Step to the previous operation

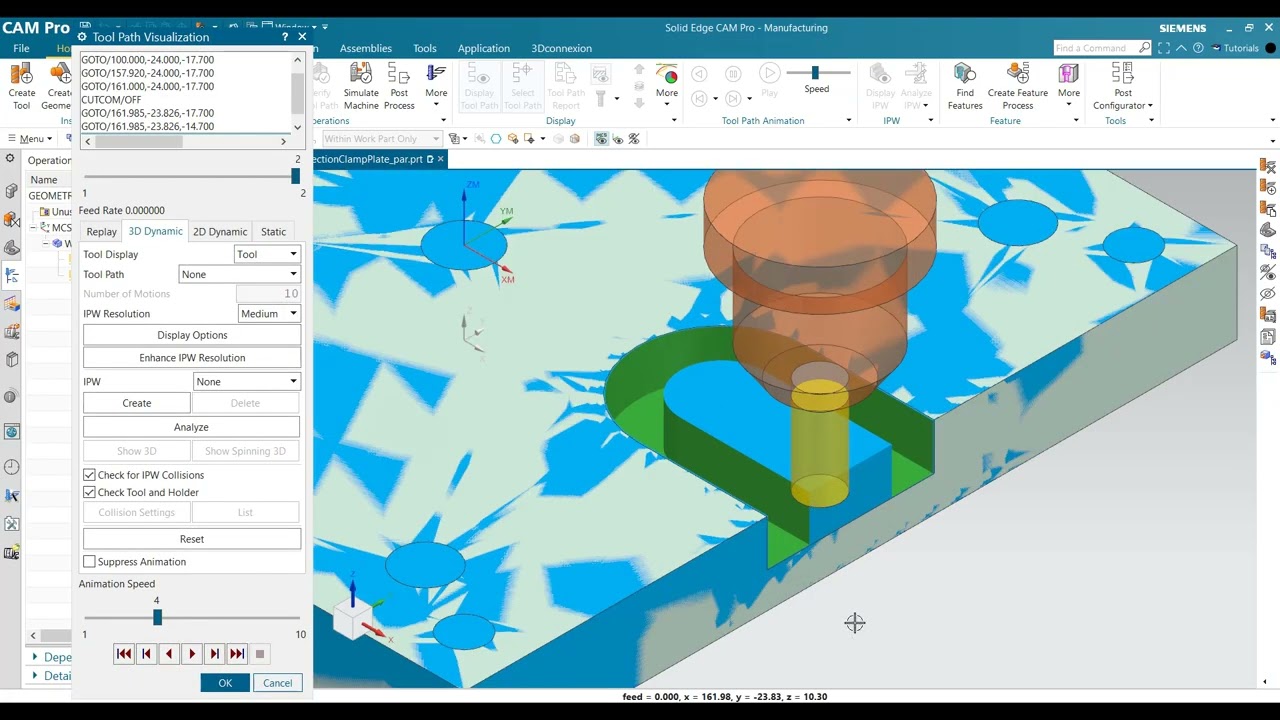[x=146, y=654]
